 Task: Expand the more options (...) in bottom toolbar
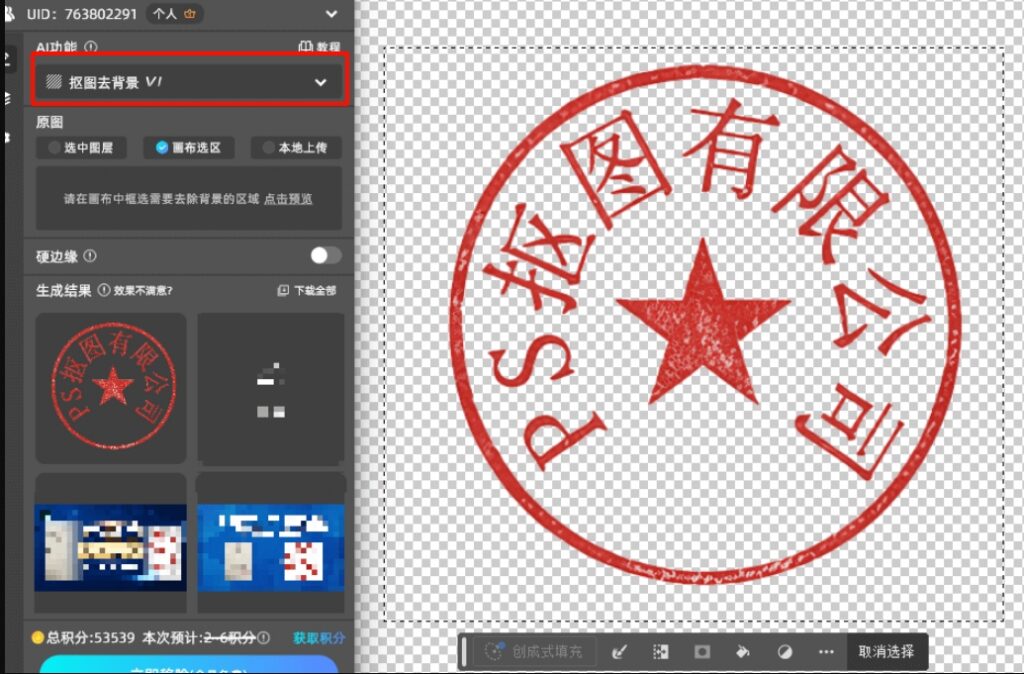(826, 651)
